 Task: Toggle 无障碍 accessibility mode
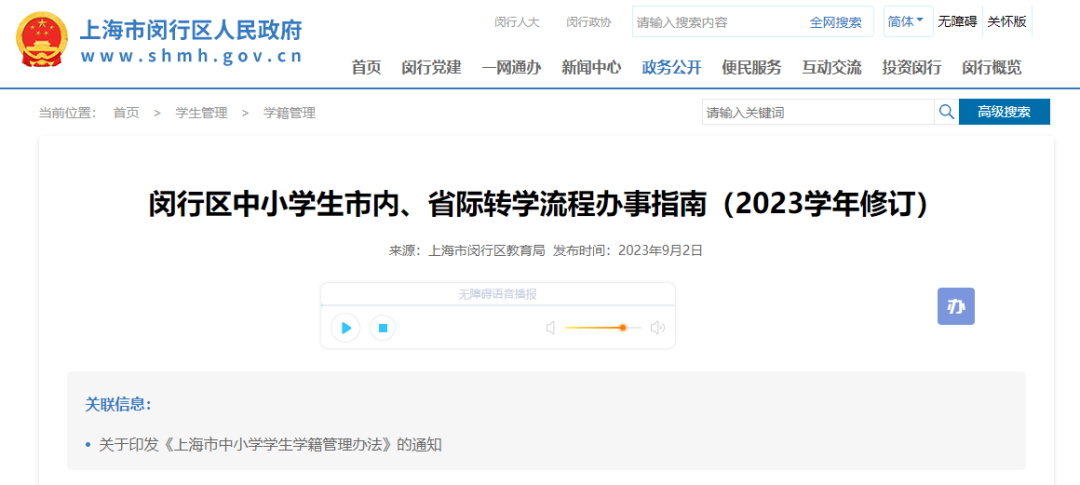pos(957,21)
